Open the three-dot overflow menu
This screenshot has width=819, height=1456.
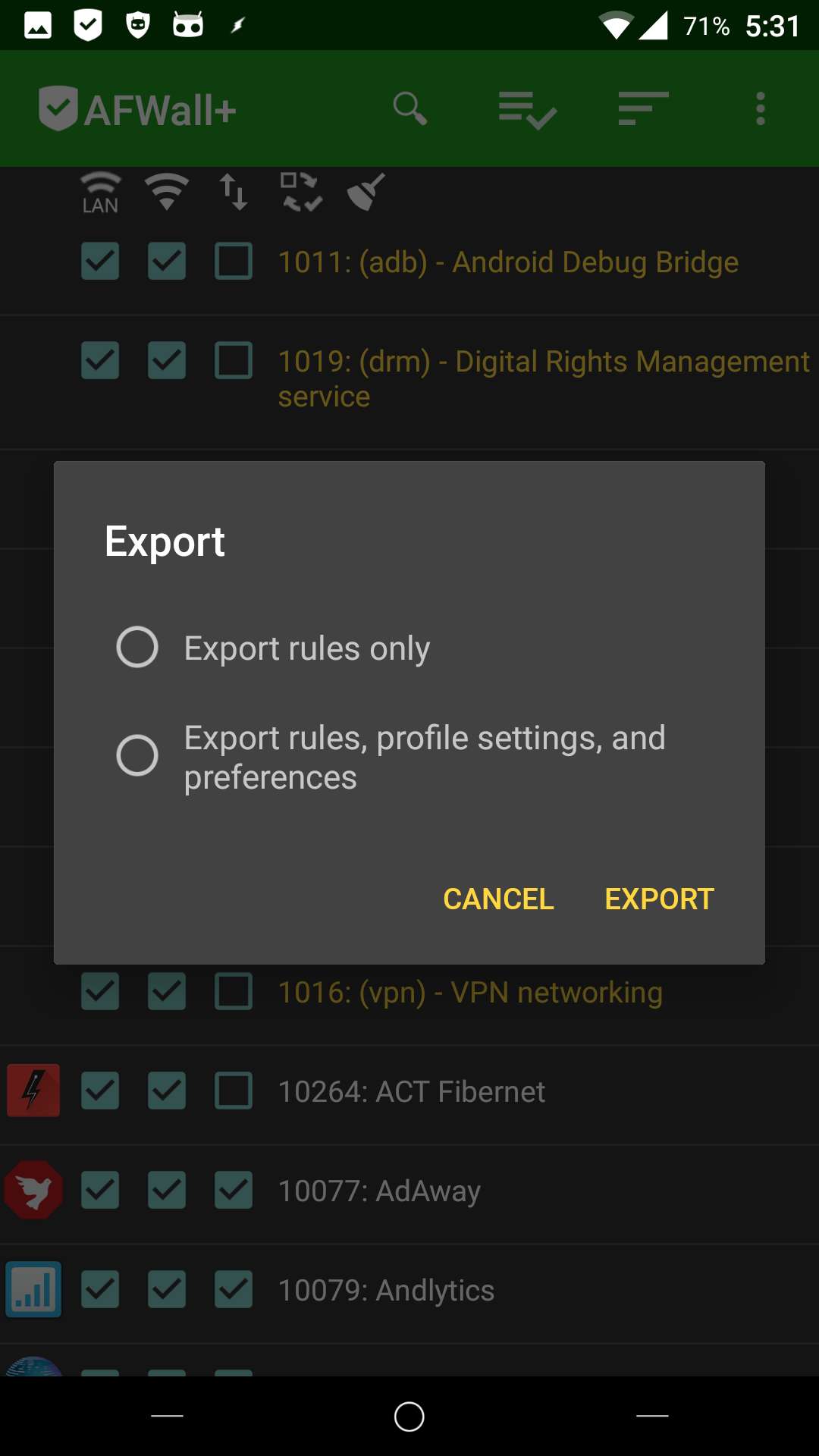pyautogui.click(x=761, y=108)
